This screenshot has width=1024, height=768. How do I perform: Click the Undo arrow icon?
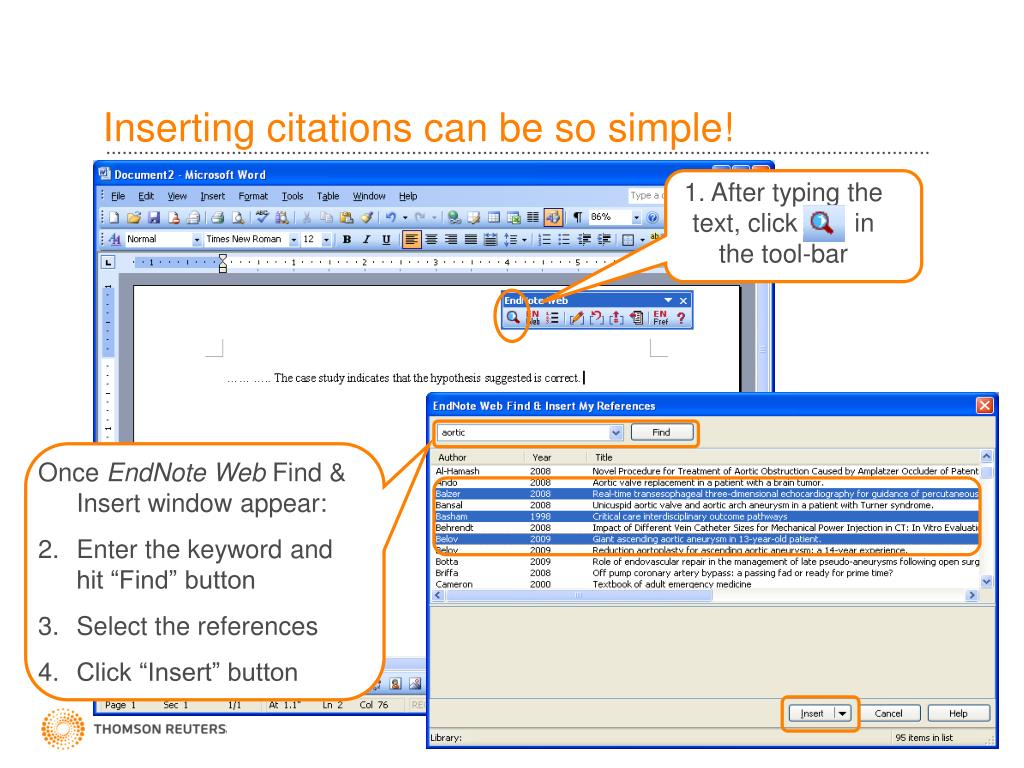pos(391,217)
